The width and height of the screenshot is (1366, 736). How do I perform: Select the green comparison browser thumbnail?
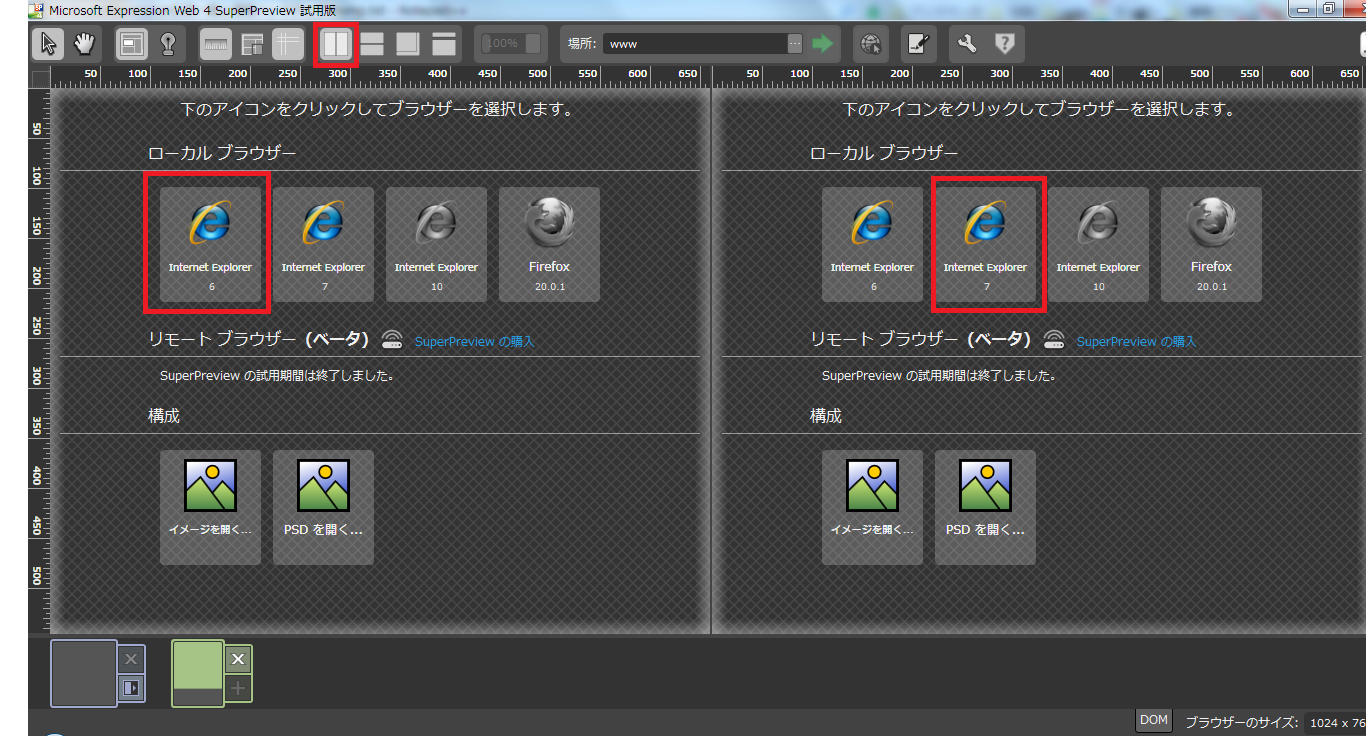(x=197, y=673)
